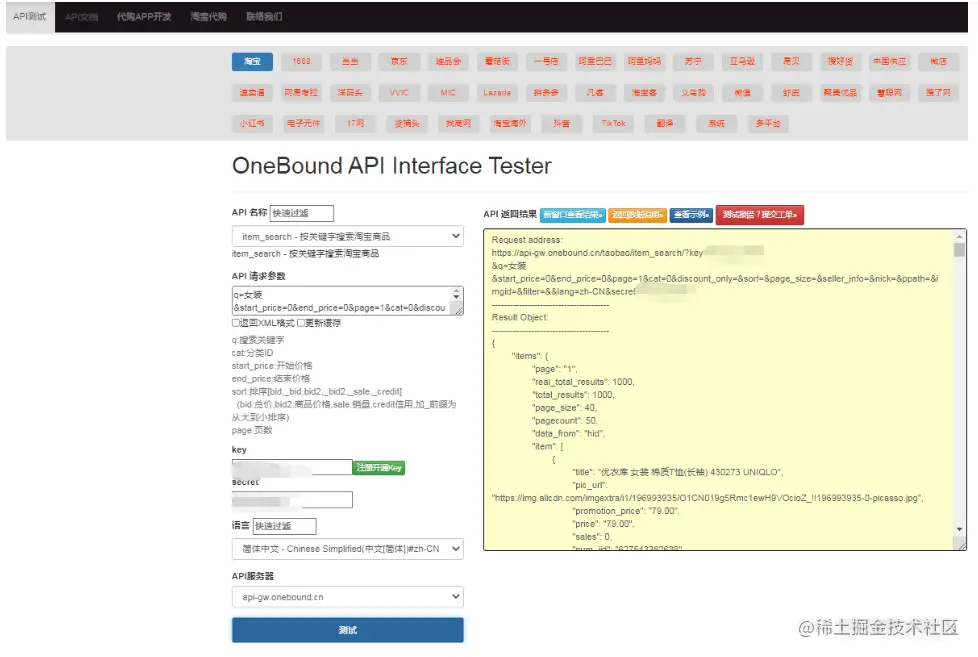Select the 微店 platform button
Viewport: 978px width, 657px height.
pyautogui.click(x=938, y=61)
